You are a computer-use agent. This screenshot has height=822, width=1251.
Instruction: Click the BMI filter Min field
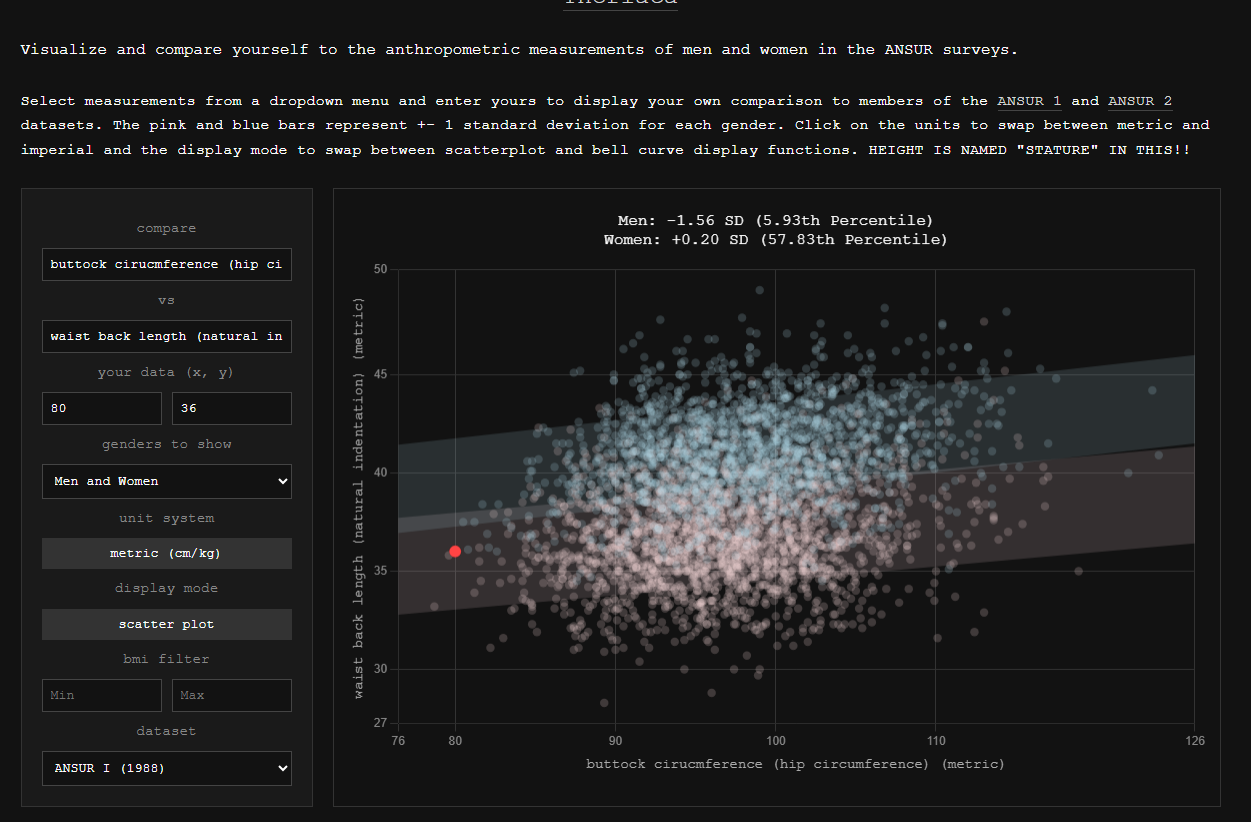point(102,695)
